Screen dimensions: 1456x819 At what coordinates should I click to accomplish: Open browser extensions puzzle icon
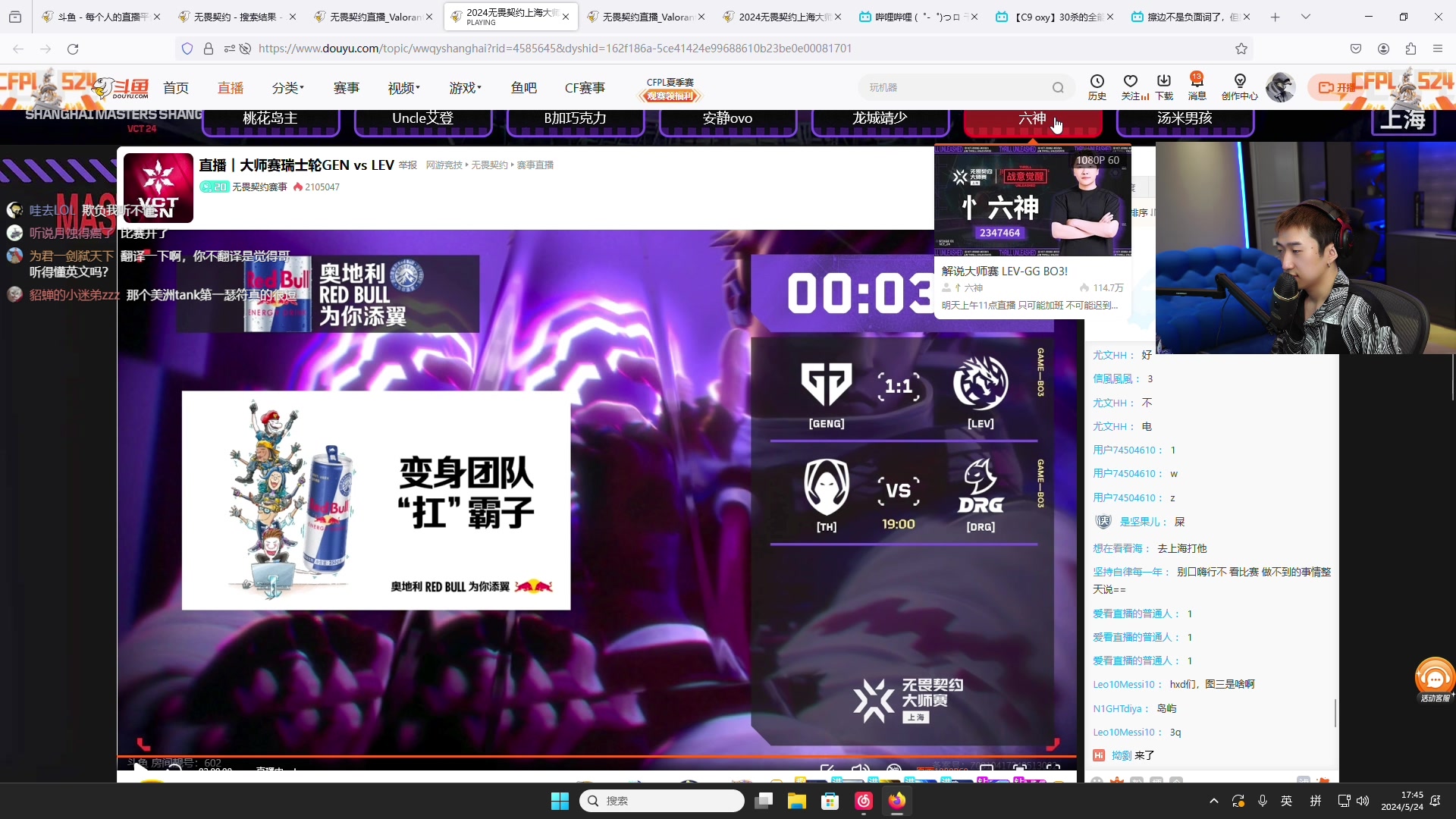pos(1410,49)
